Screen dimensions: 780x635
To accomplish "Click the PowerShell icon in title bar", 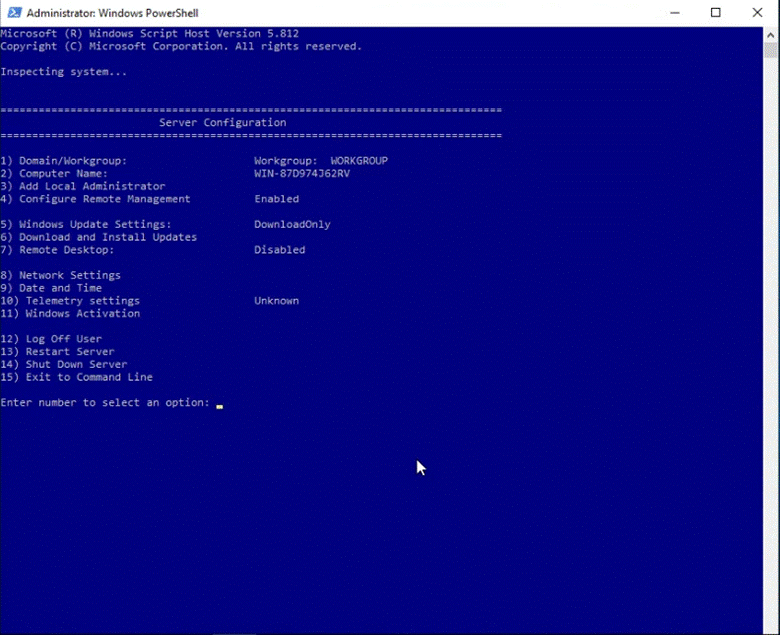I will coord(14,12).
